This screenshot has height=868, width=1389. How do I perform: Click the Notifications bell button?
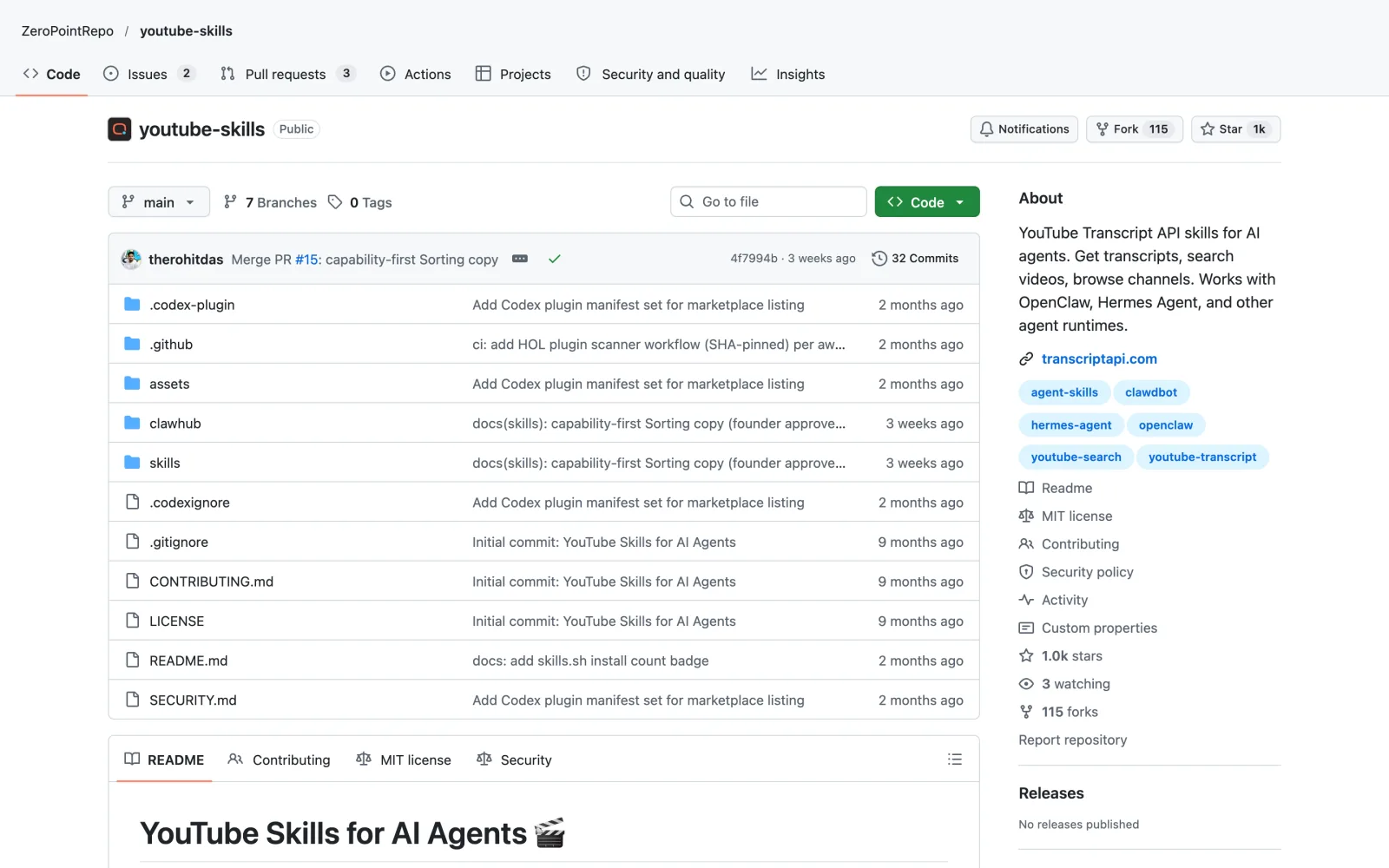tap(1024, 129)
